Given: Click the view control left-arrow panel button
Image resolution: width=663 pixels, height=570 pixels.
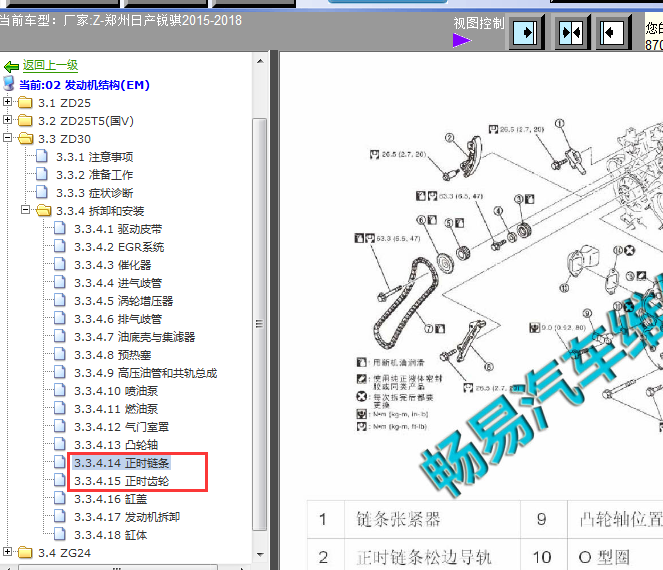Looking at the screenshot, I should click(x=613, y=32).
